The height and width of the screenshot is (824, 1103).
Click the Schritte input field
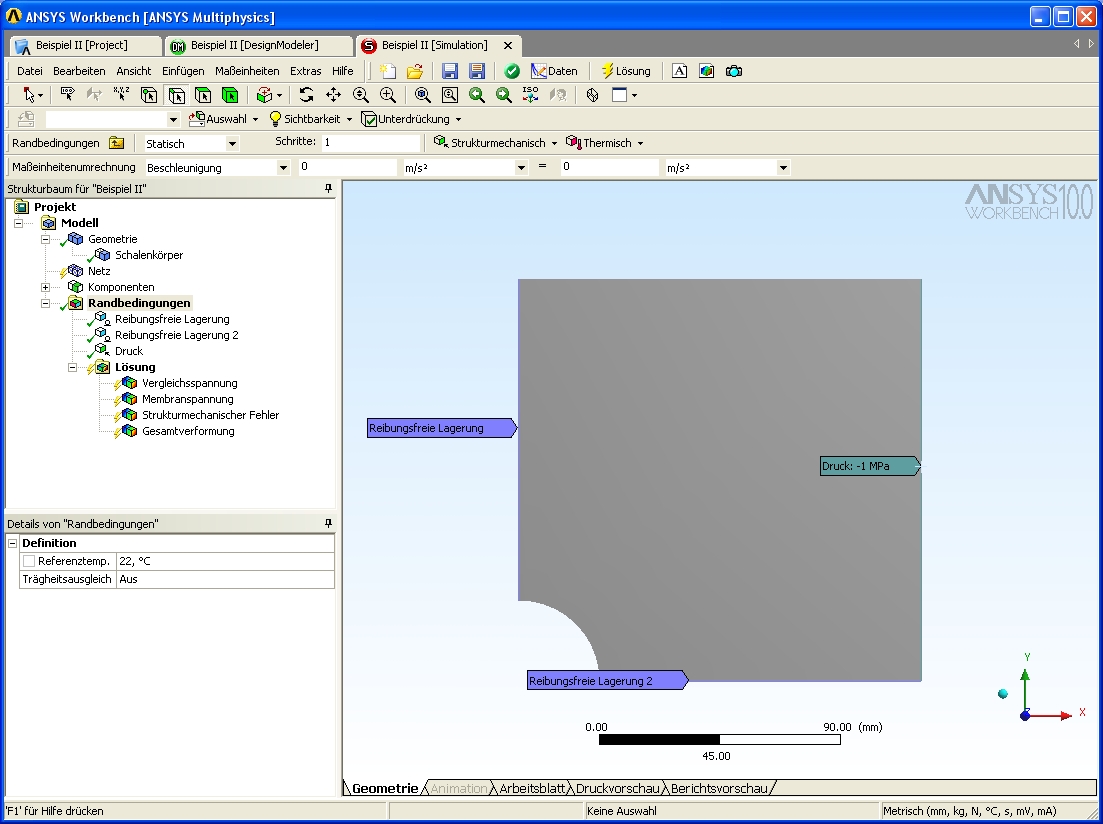pos(371,143)
